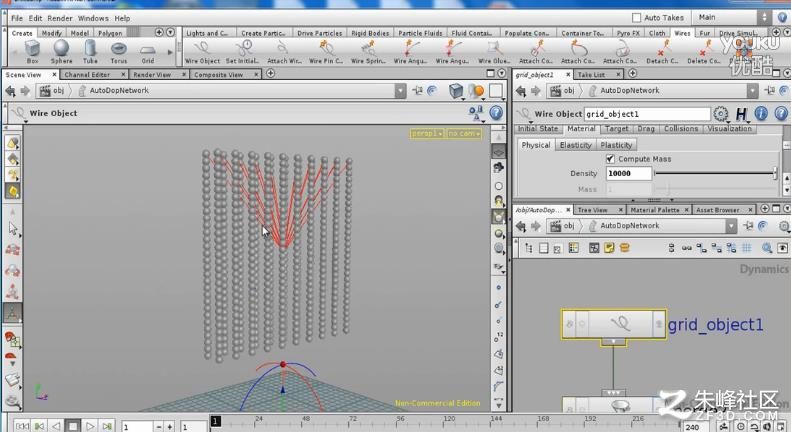
Task: Toggle the Compute Mass checkbox
Action: point(610,159)
